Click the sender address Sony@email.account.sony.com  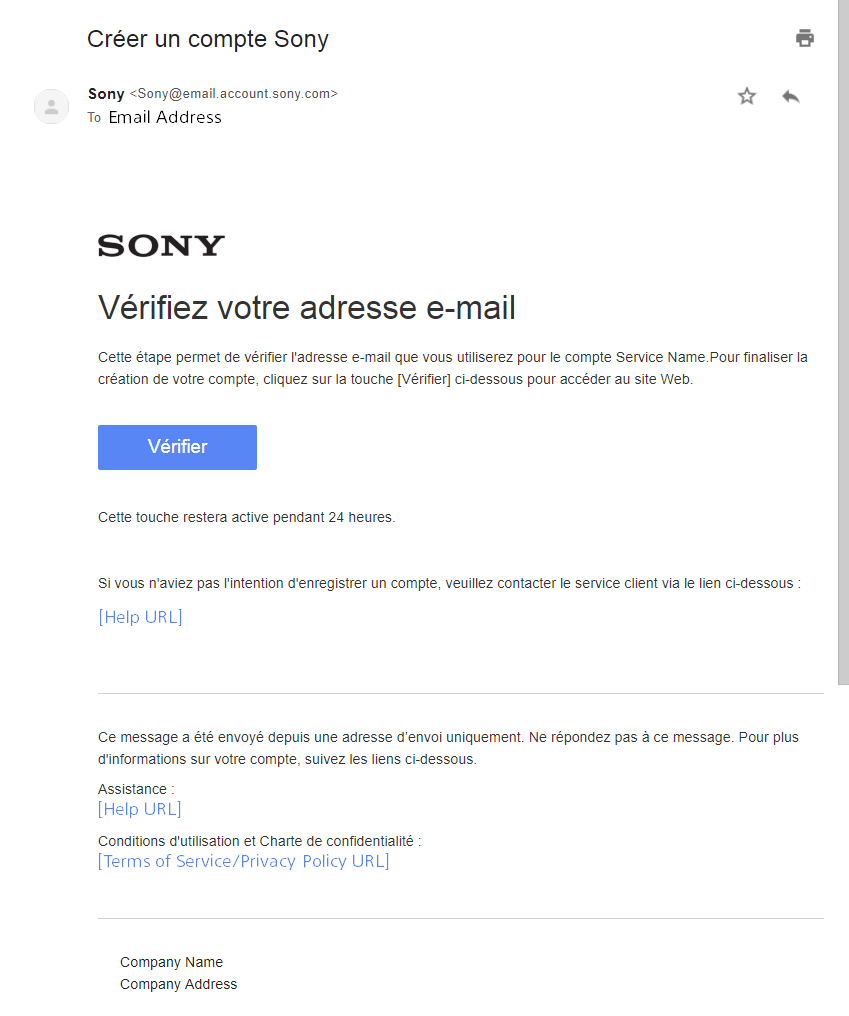234,94
